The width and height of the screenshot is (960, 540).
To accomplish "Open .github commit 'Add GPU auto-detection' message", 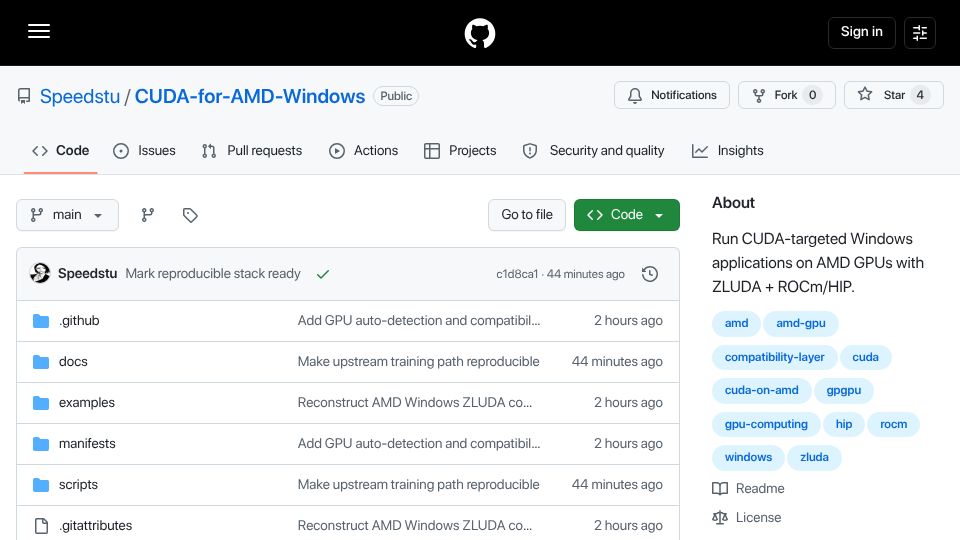I will 419,321.
